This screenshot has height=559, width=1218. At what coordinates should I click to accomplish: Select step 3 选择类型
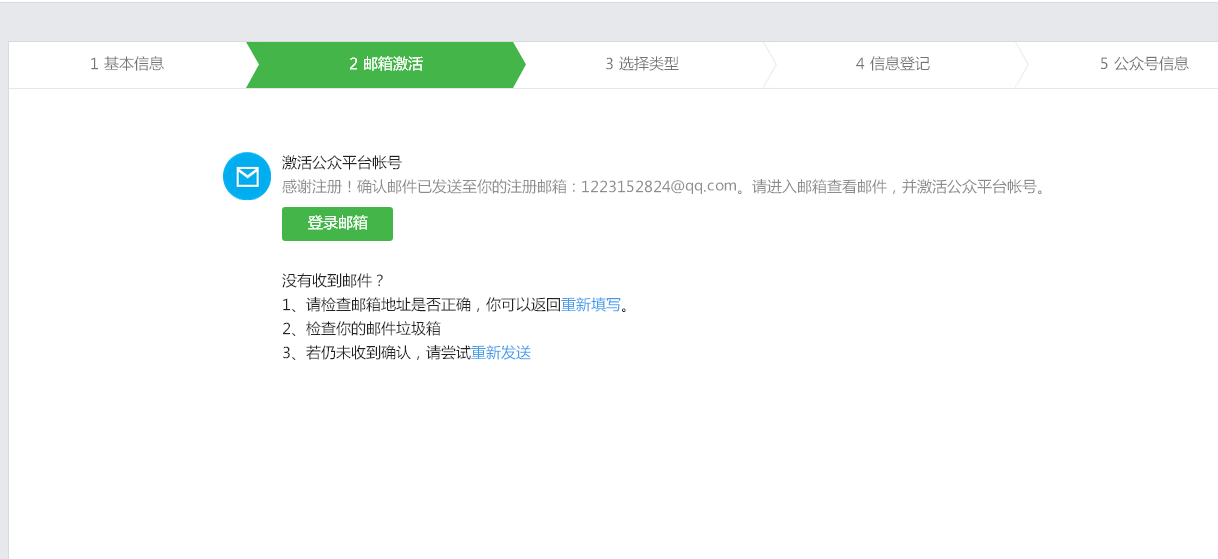click(x=642, y=64)
